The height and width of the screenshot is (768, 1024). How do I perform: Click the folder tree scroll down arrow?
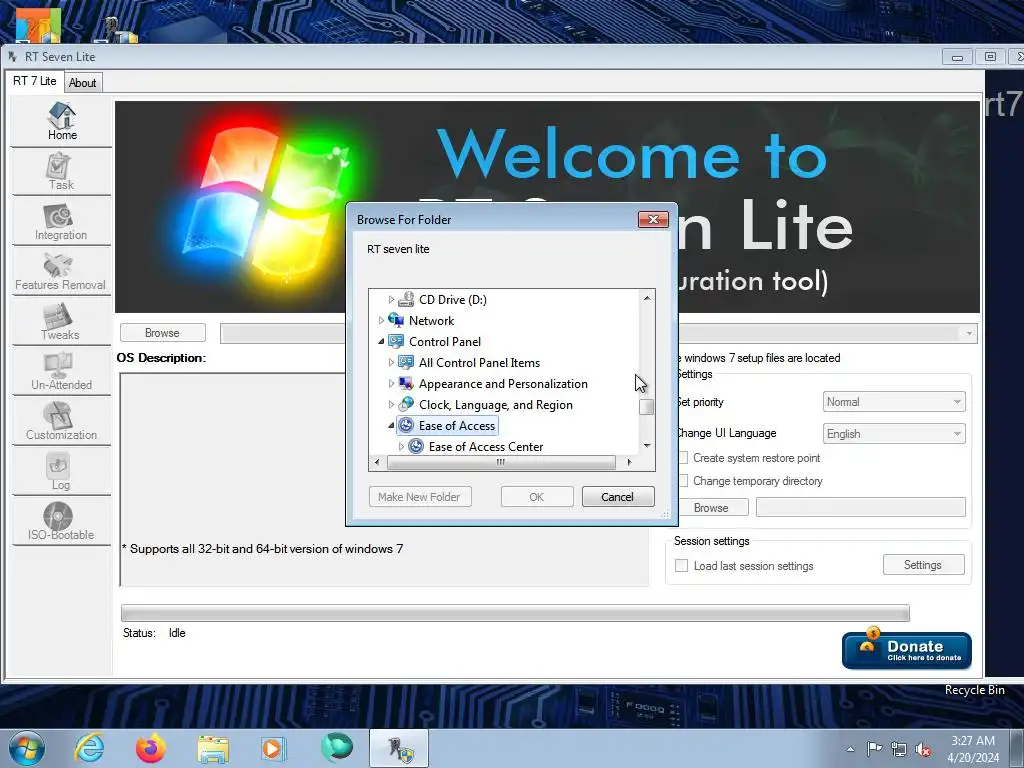pyautogui.click(x=647, y=445)
